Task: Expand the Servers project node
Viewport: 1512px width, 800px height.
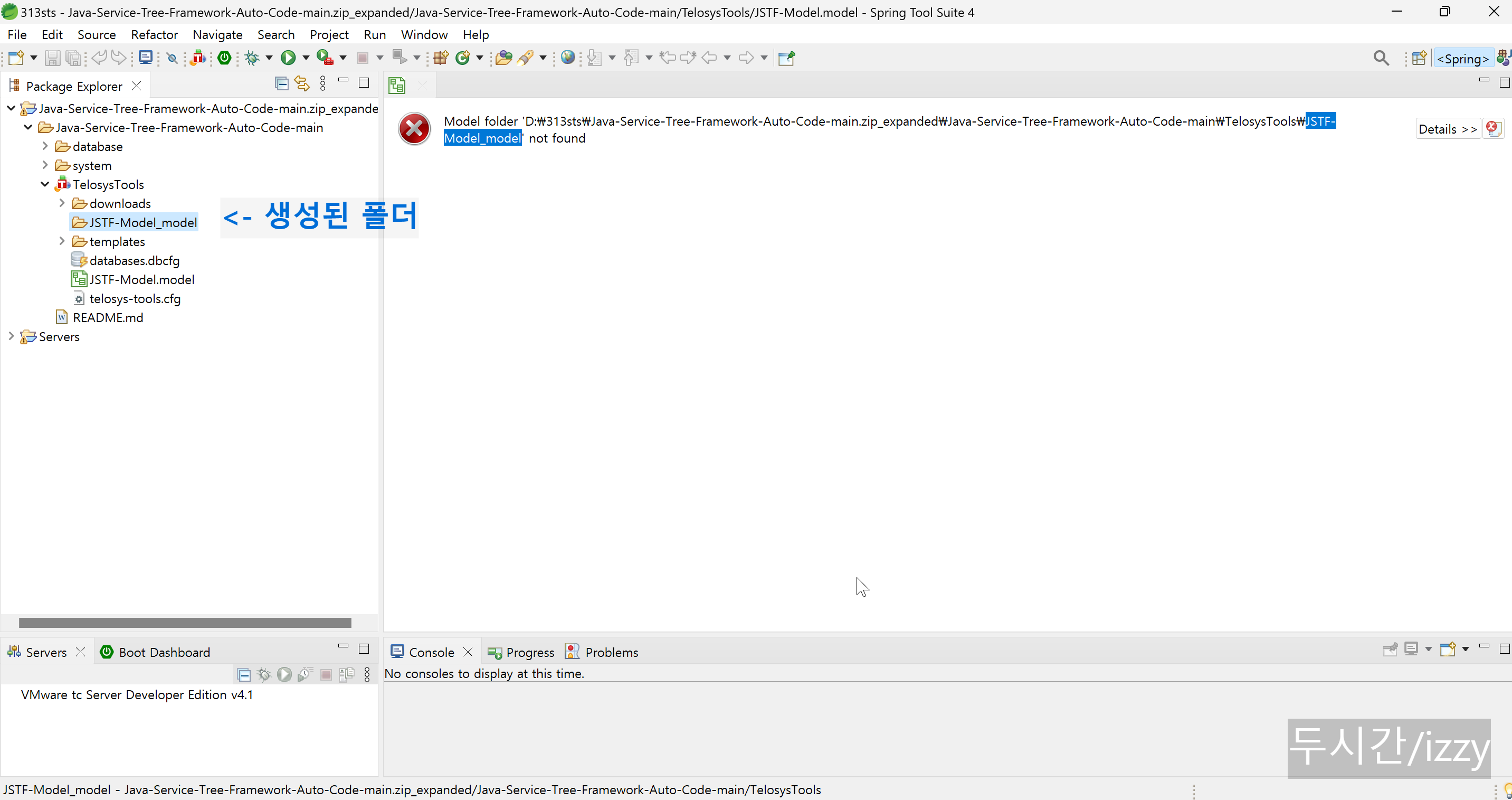Action: click(11, 336)
